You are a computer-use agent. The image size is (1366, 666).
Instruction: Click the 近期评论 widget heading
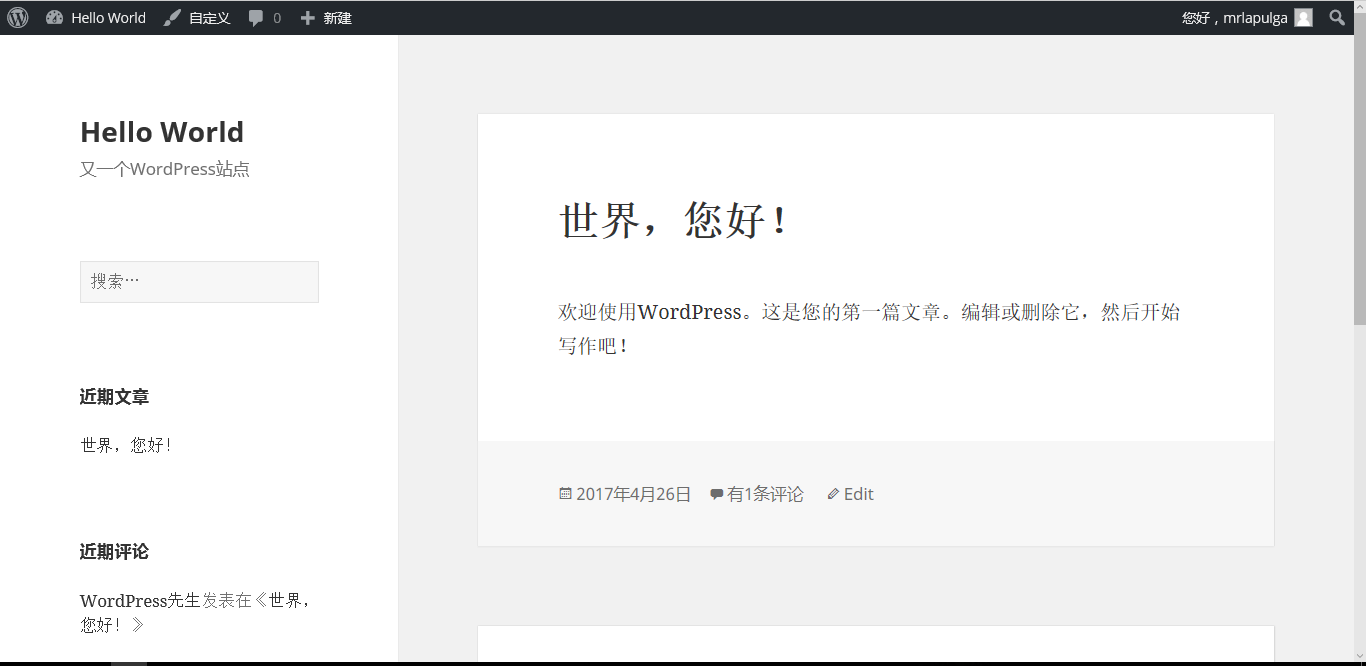point(115,552)
